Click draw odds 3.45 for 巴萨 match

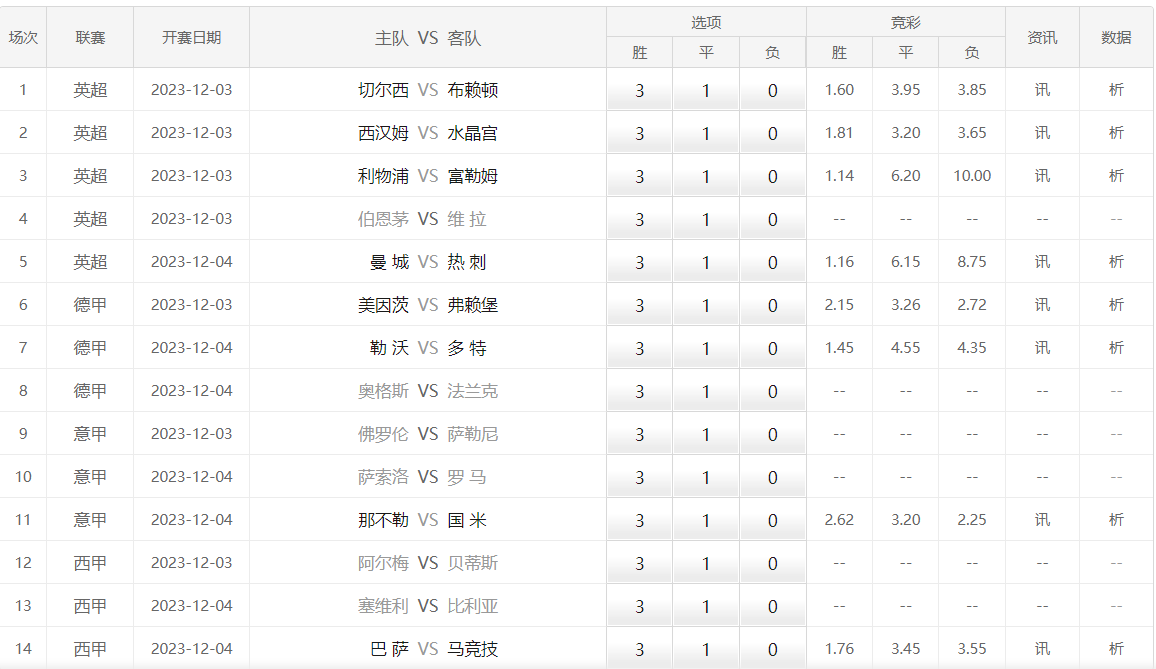point(905,648)
